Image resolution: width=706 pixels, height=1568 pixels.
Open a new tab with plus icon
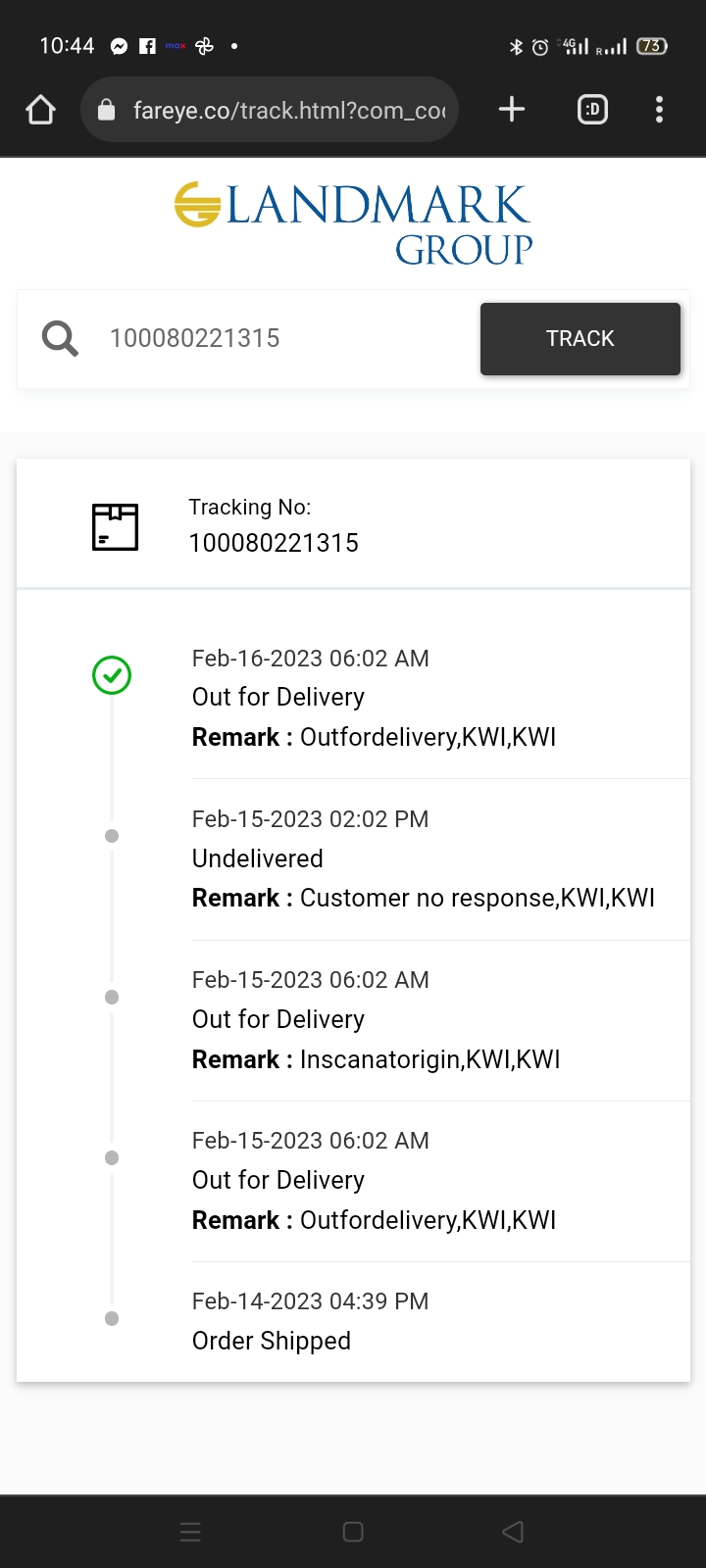tap(512, 110)
